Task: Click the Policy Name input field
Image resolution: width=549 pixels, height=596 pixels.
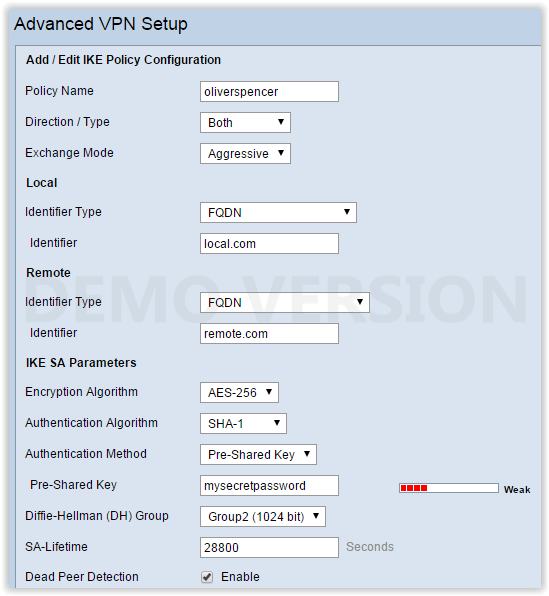Action: [x=269, y=91]
